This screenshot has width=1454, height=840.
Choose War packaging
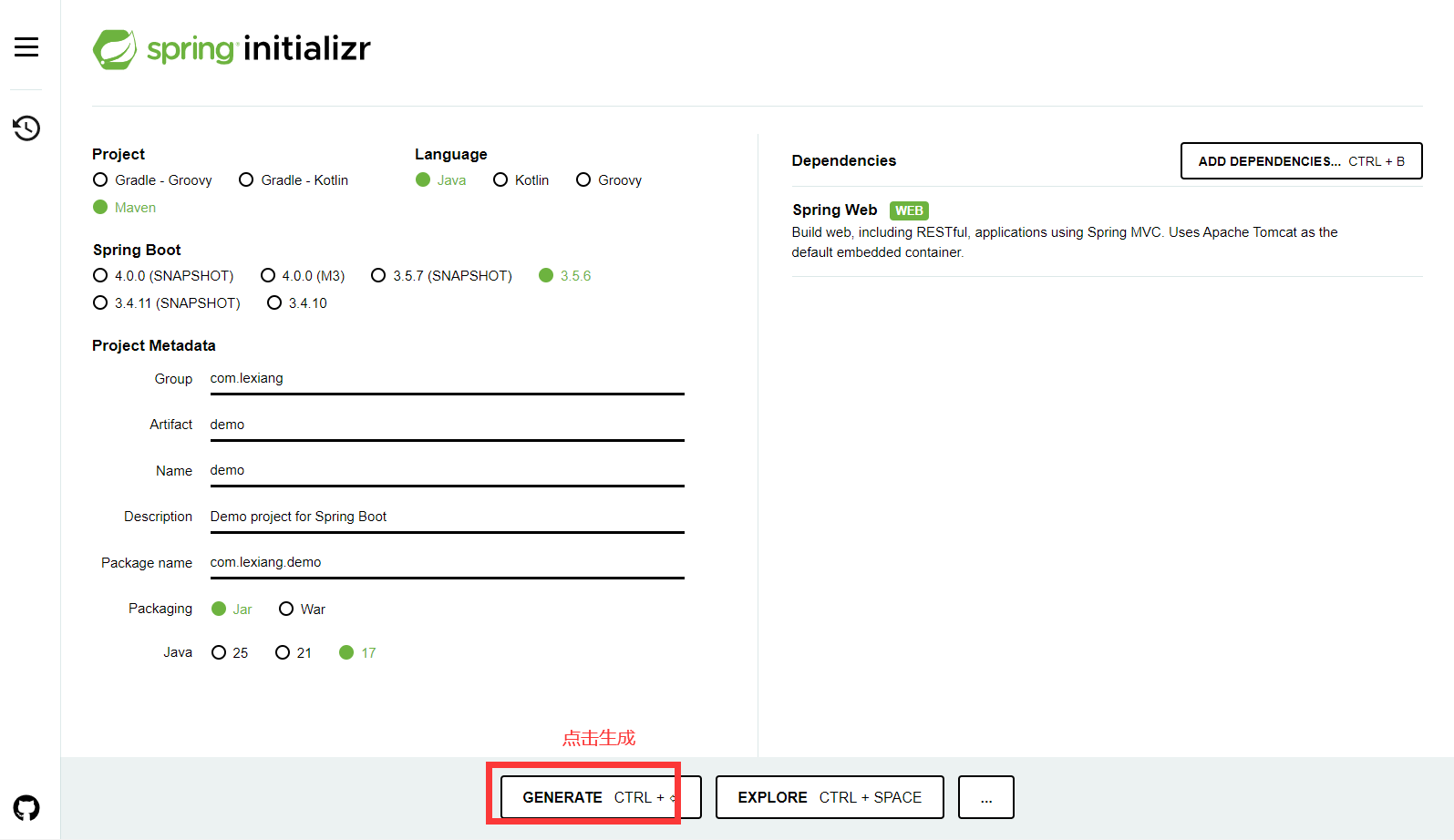tap(303, 610)
